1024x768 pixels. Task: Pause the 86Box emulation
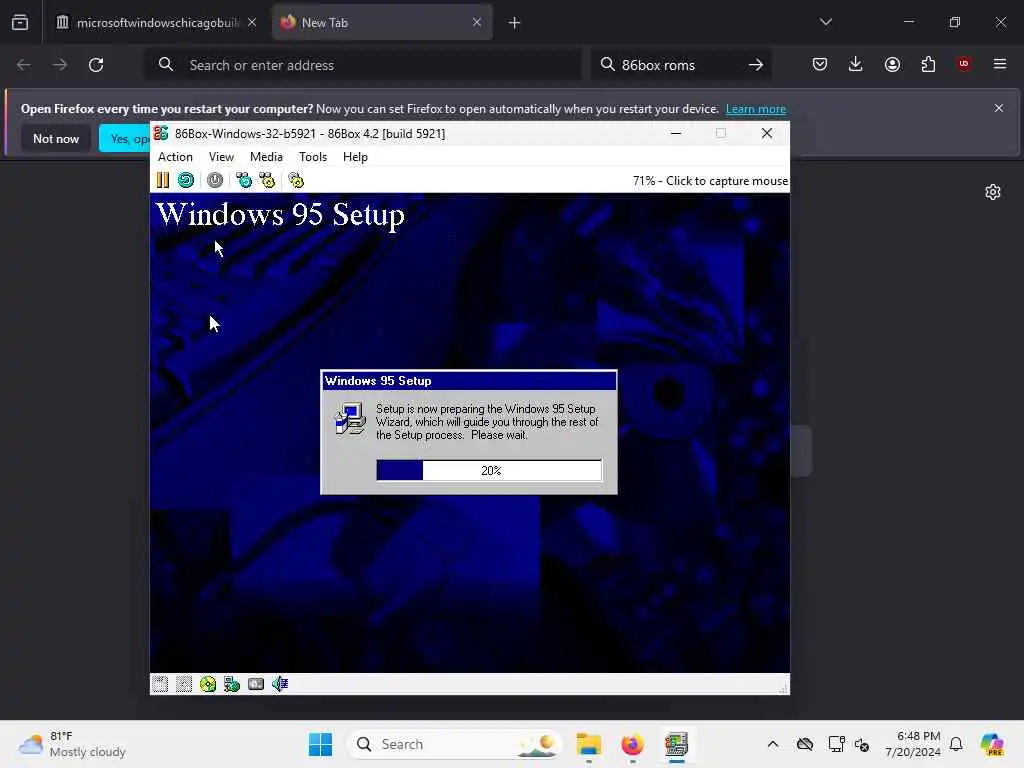tap(163, 180)
